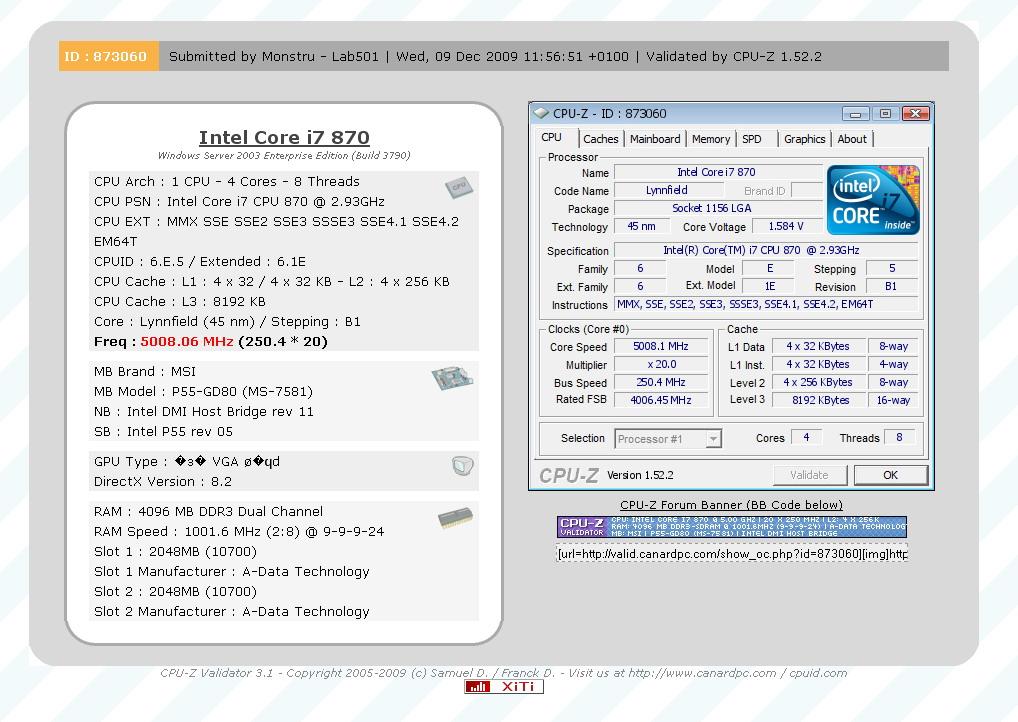Click the XiTi statistics badge
The height and width of the screenshot is (722, 1018).
coord(504,687)
